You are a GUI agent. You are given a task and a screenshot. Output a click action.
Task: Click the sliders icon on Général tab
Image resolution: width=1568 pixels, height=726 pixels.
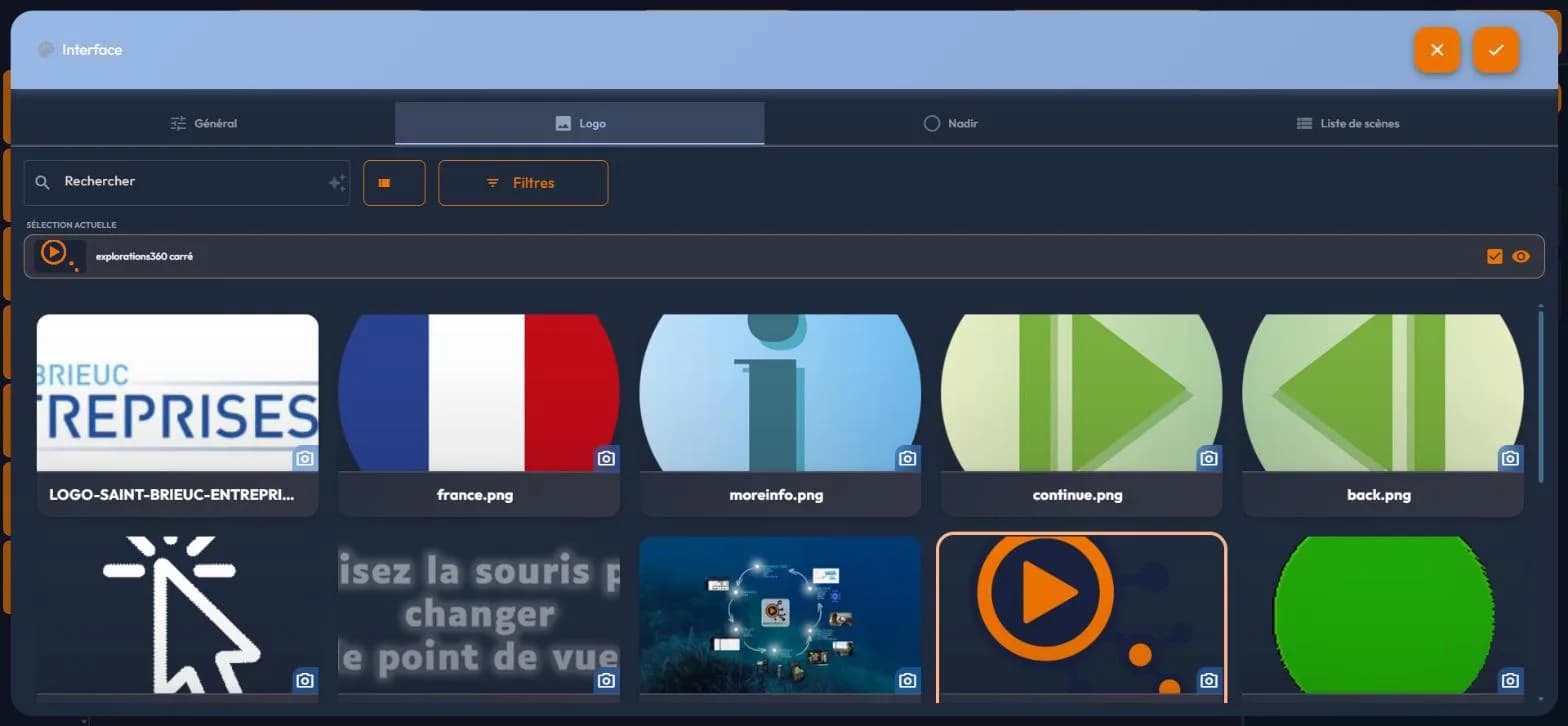(x=178, y=123)
